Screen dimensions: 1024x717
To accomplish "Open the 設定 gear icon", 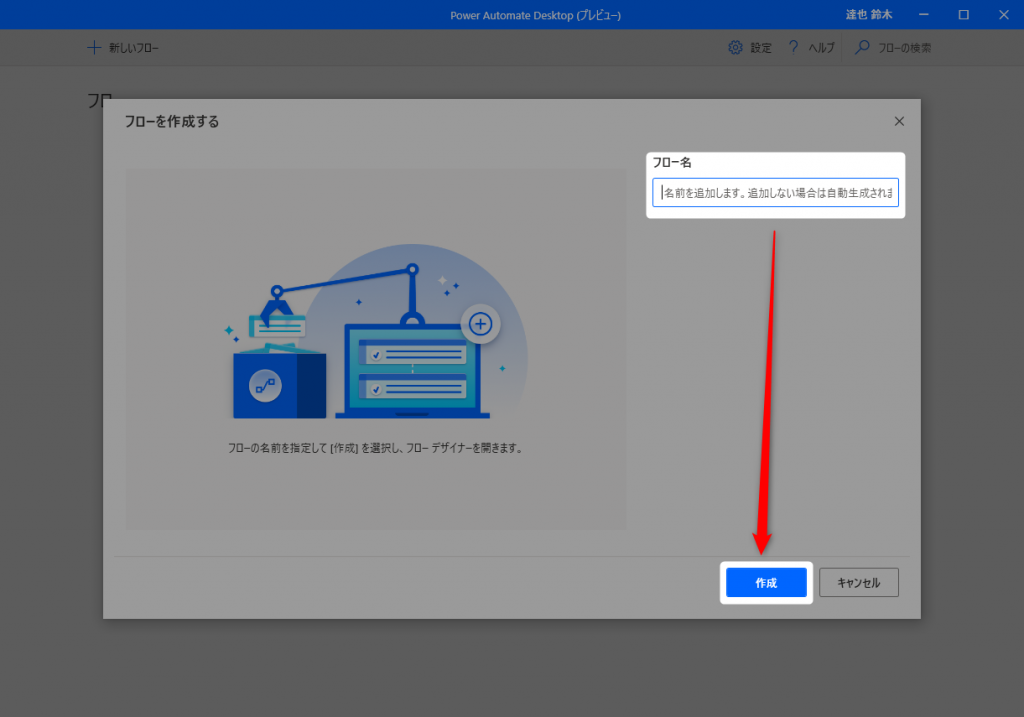I will coord(735,48).
